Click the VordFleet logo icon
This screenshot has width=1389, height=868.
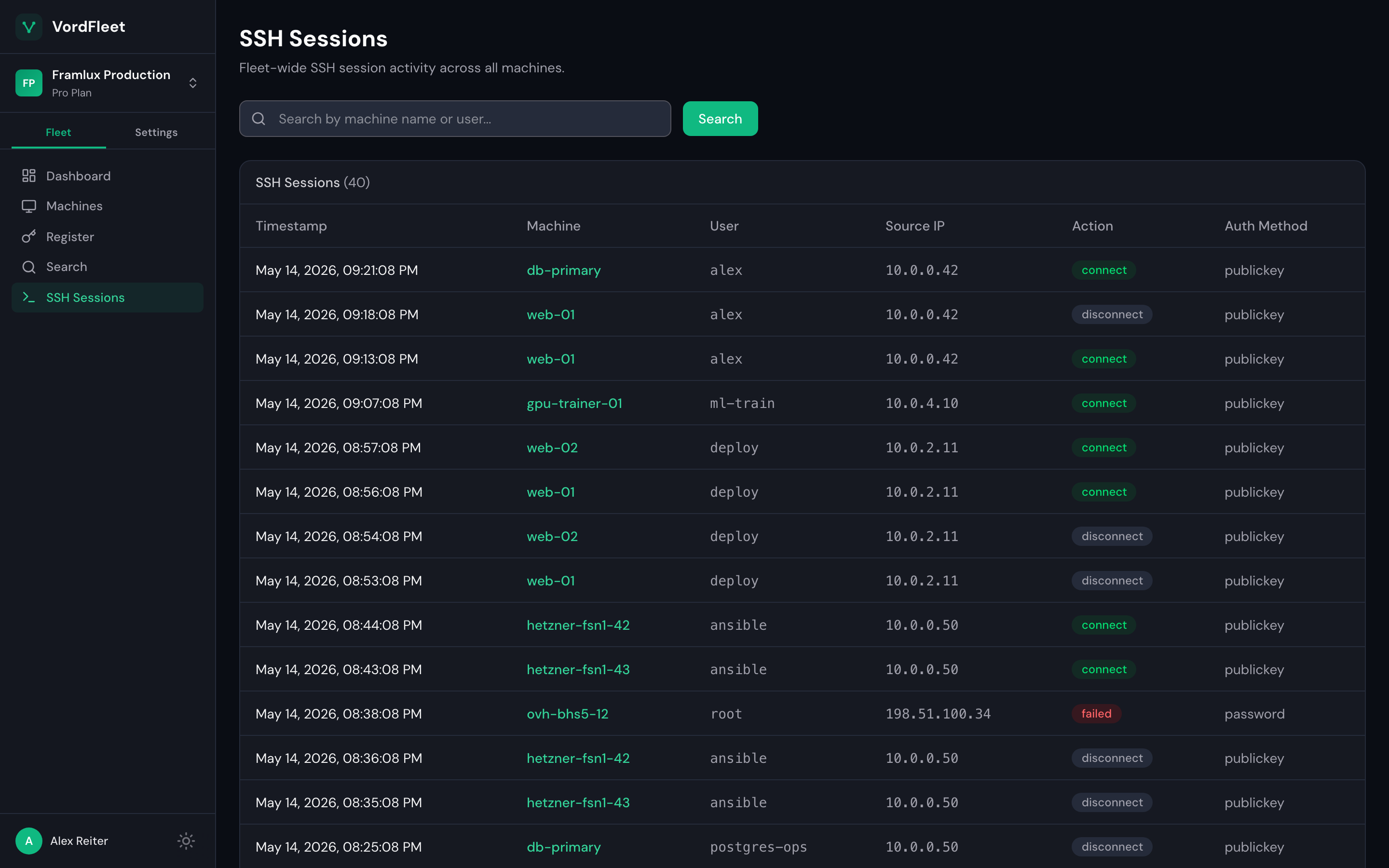29,27
